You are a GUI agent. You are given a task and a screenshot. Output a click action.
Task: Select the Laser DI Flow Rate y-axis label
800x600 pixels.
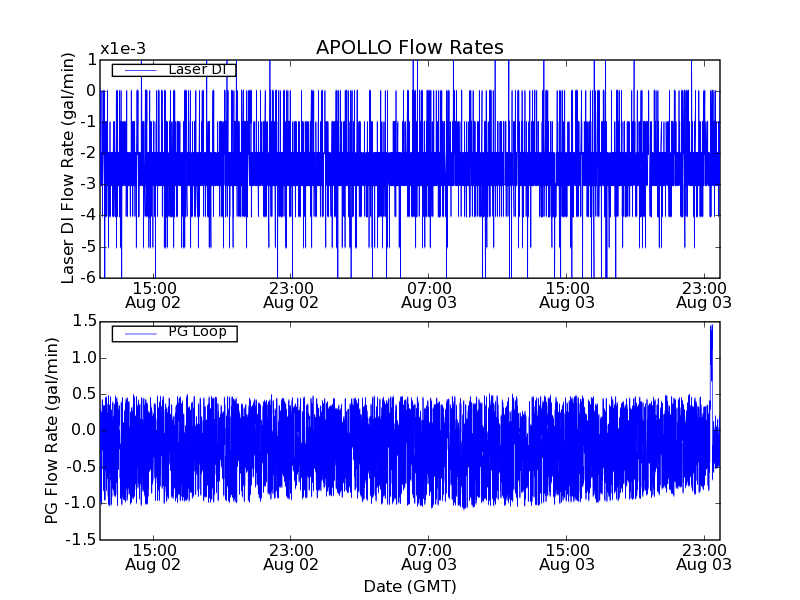69,167
